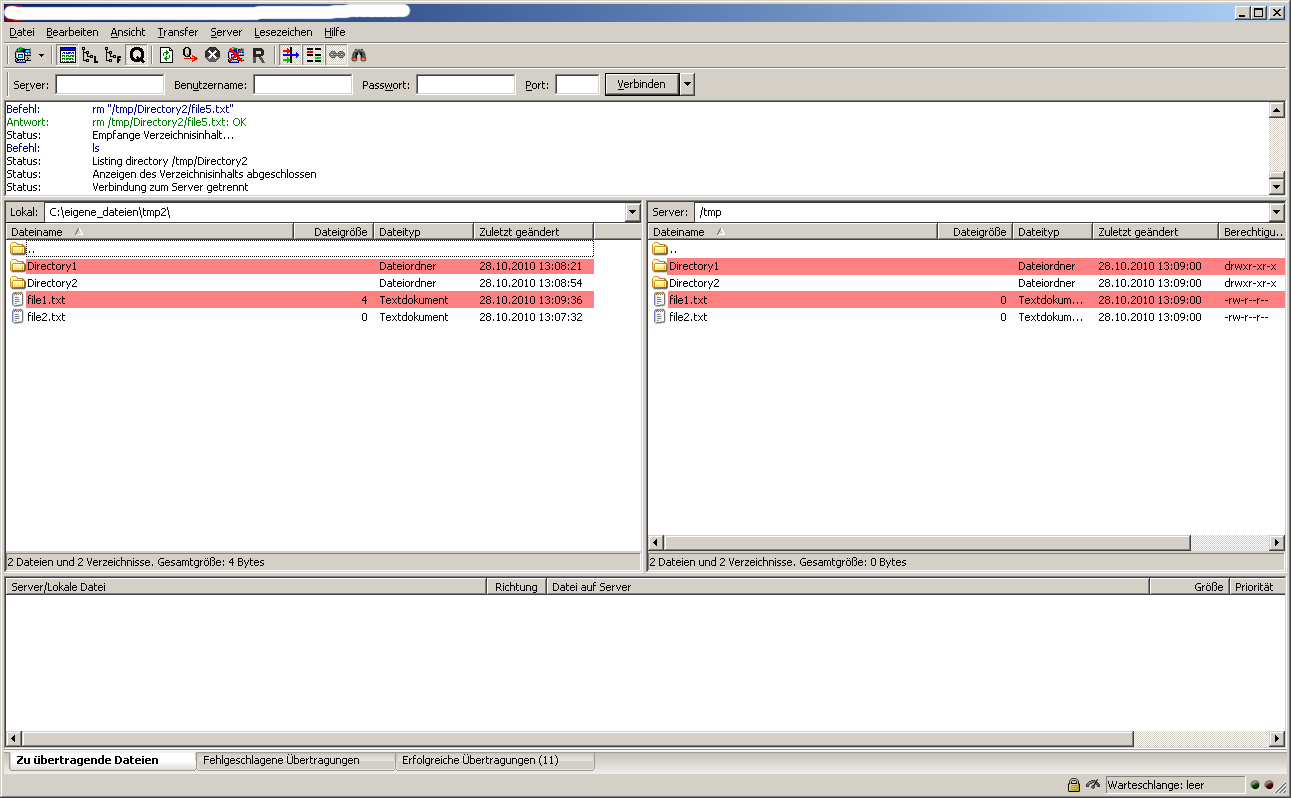This screenshot has width=1291, height=798.
Task: Focus the Passwort input field
Action: (466, 85)
